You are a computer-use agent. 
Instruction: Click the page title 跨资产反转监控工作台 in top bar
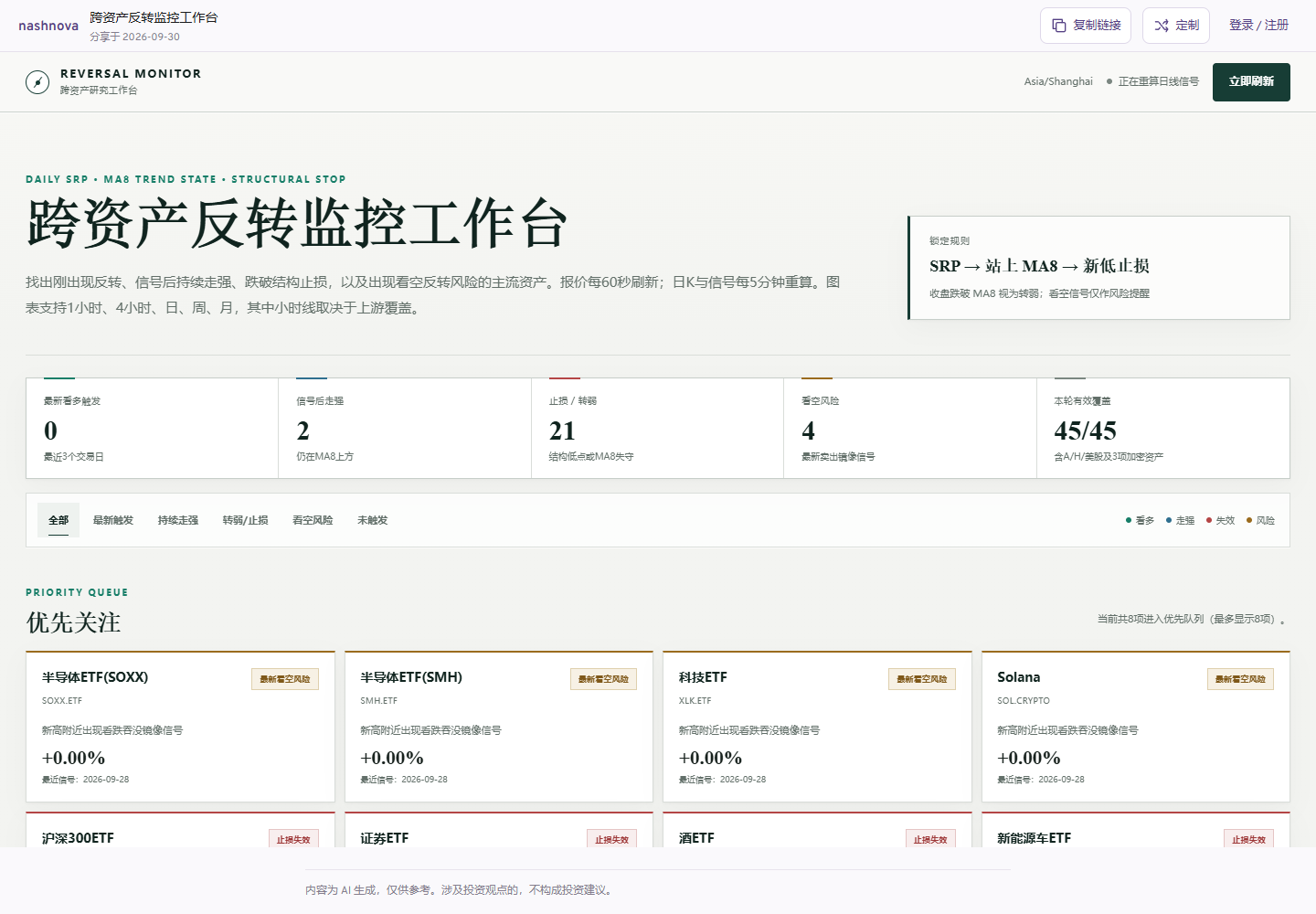(x=154, y=17)
